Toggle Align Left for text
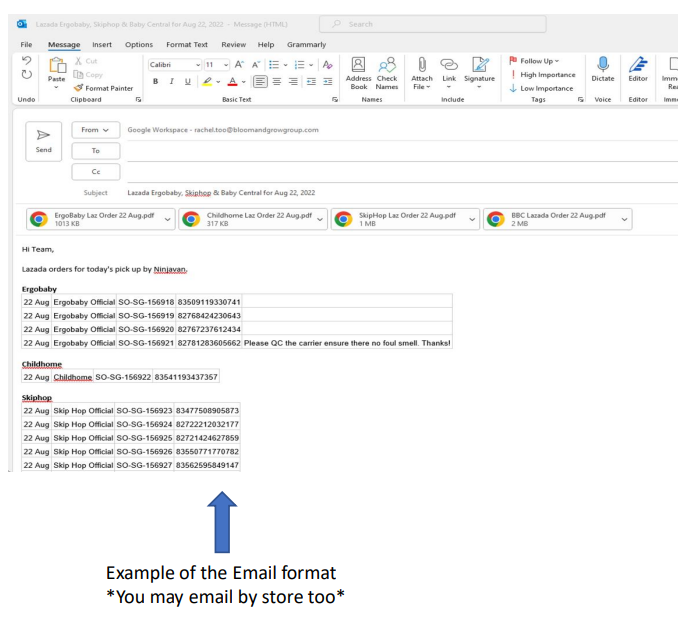 [260, 81]
